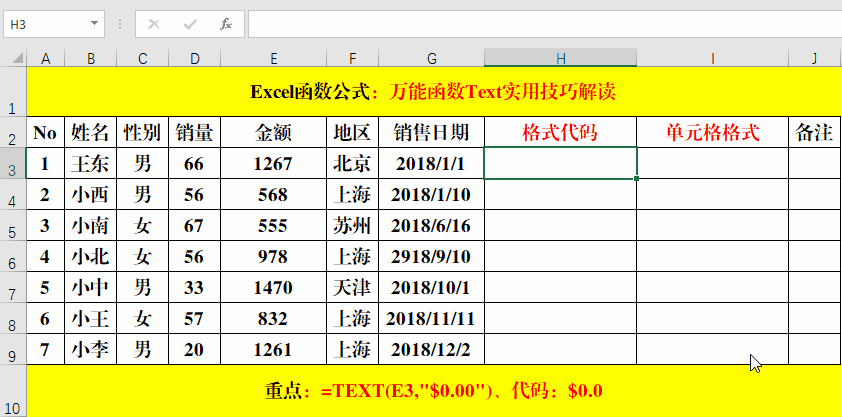842x417 pixels.
Task: Click the 'No' header cell
Action: [46, 132]
